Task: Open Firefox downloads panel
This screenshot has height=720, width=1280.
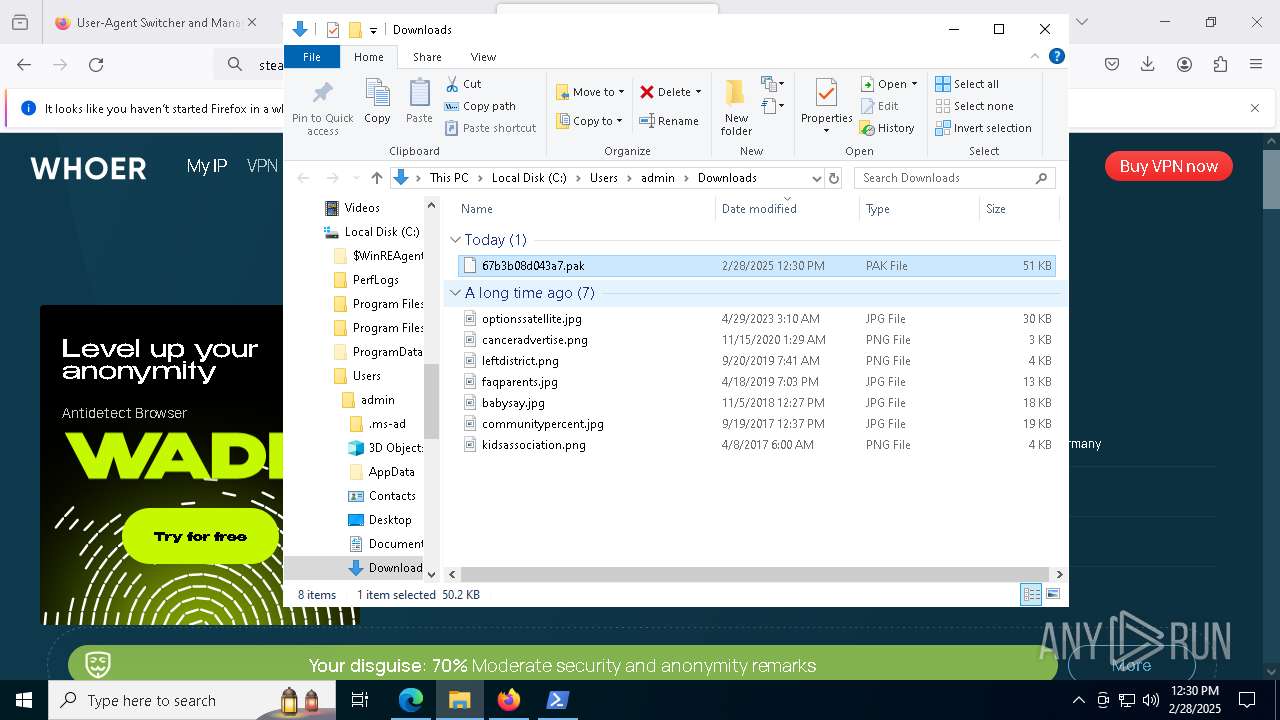Action: (1148, 65)
